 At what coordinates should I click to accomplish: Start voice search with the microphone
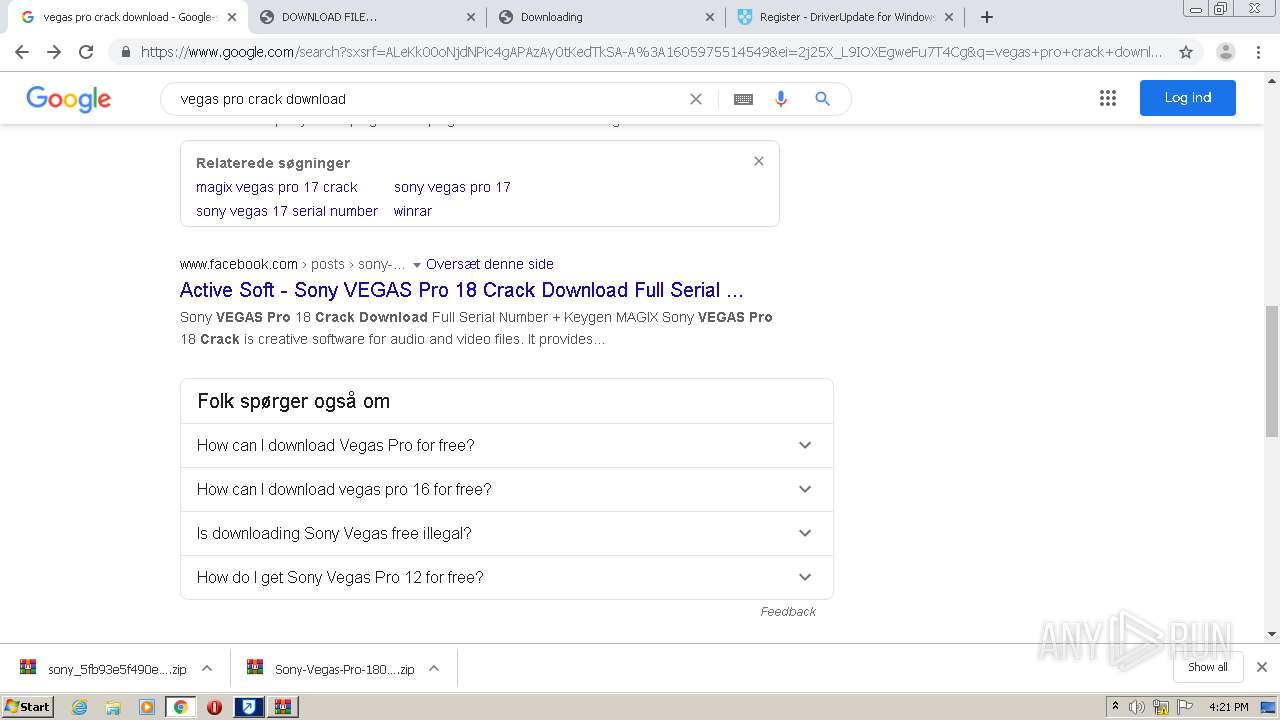pos(781,99)
